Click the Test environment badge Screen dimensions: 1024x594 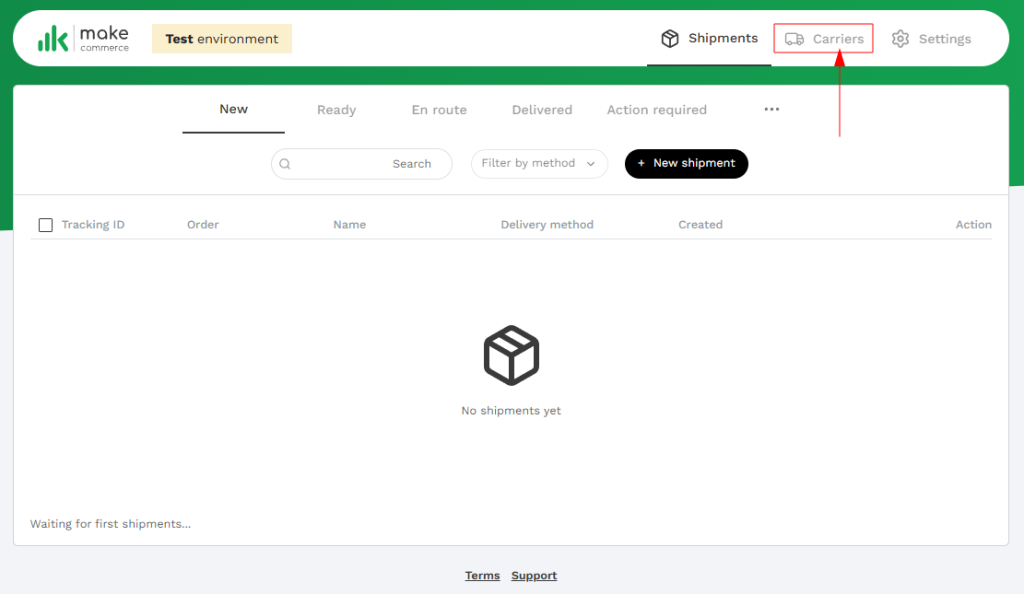coord(222,39)
